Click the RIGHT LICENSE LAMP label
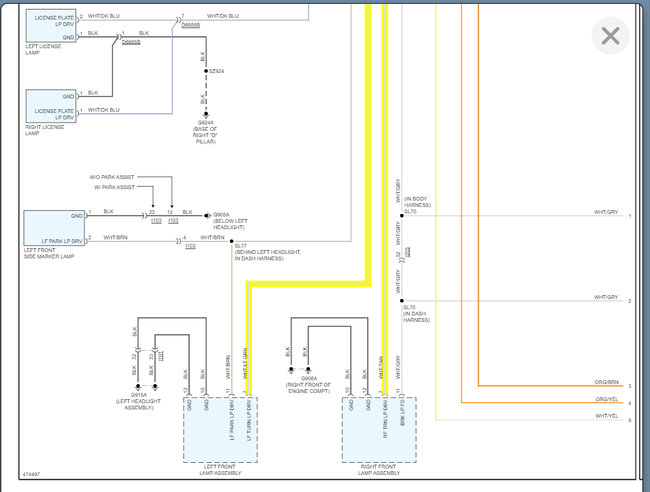This screenshot has height=492, width=650. click(45, 130)
